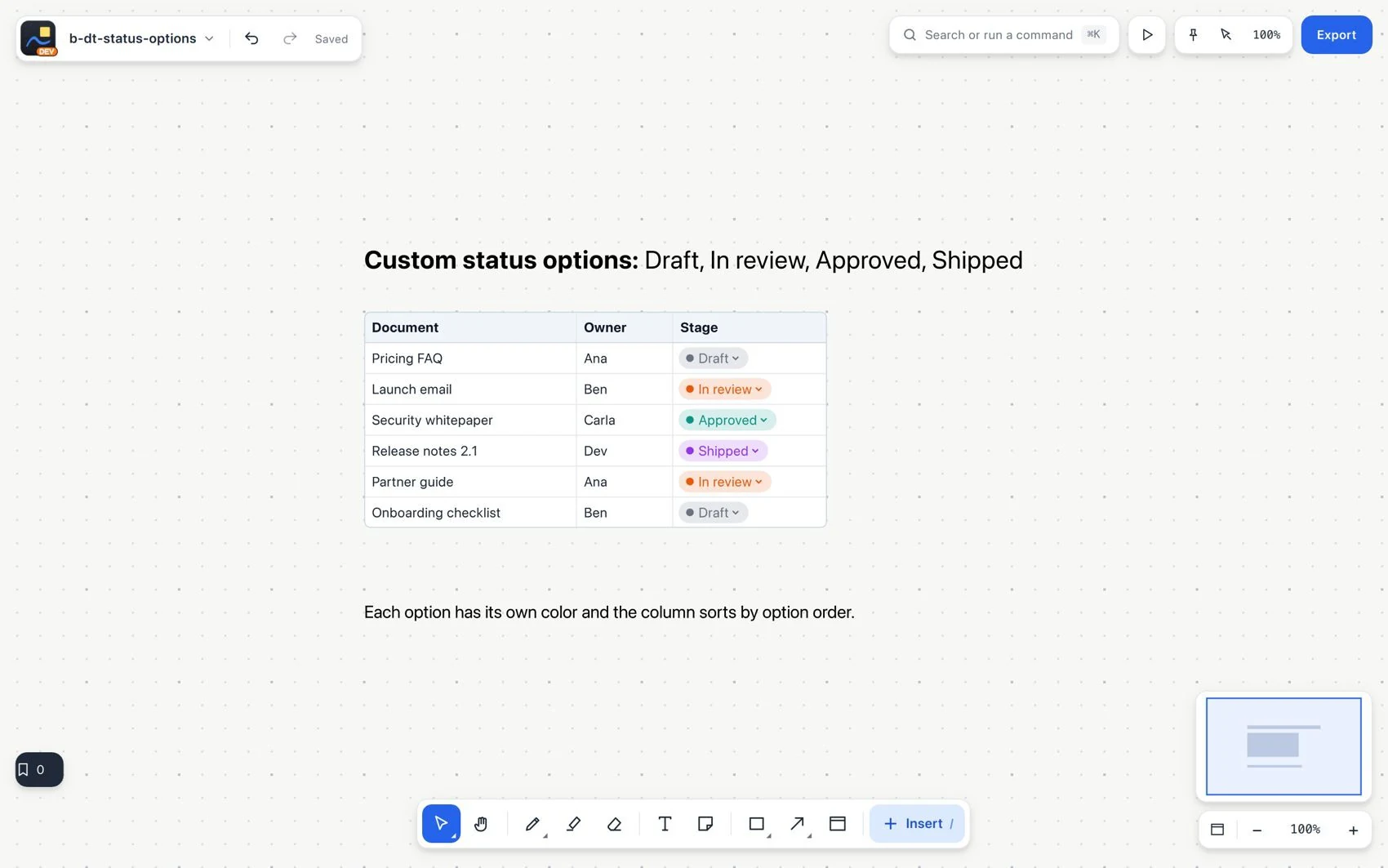
Task: Click the bottom-right 100% zoom indicator
Action: pos(1305,830)
